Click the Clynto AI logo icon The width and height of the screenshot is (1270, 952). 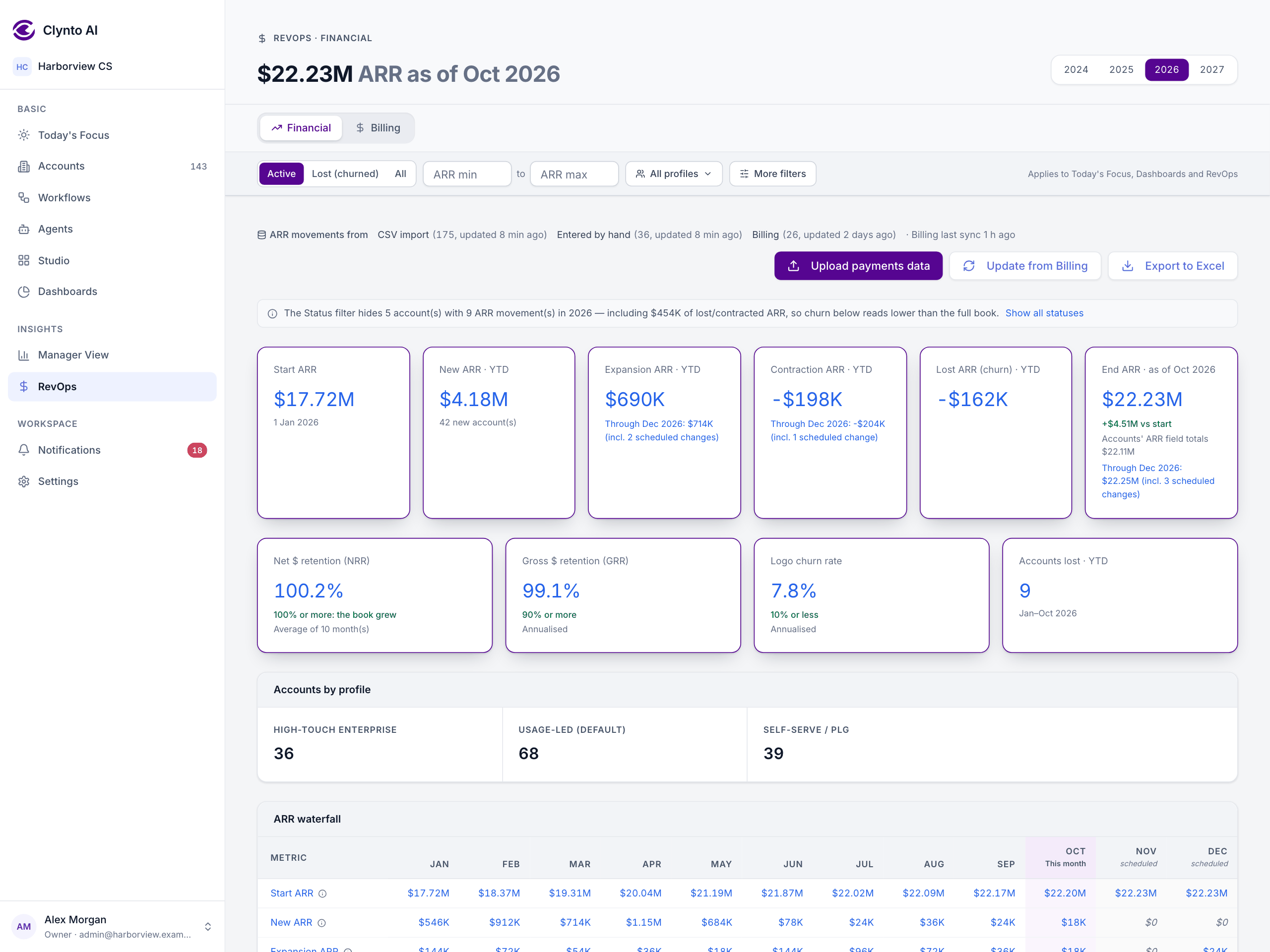[x=23, y=30]
